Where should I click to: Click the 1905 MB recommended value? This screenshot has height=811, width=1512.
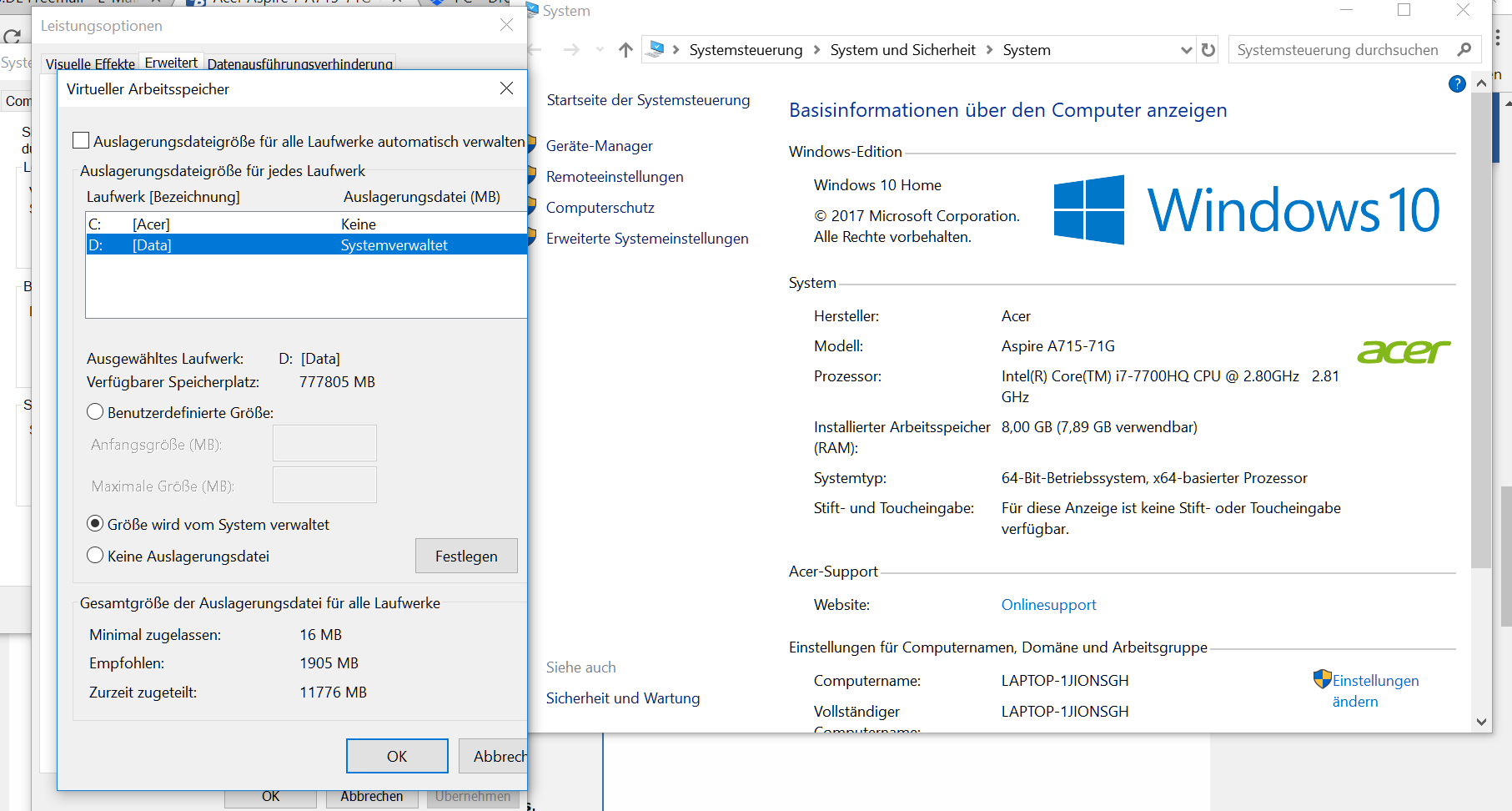(329, 663)
